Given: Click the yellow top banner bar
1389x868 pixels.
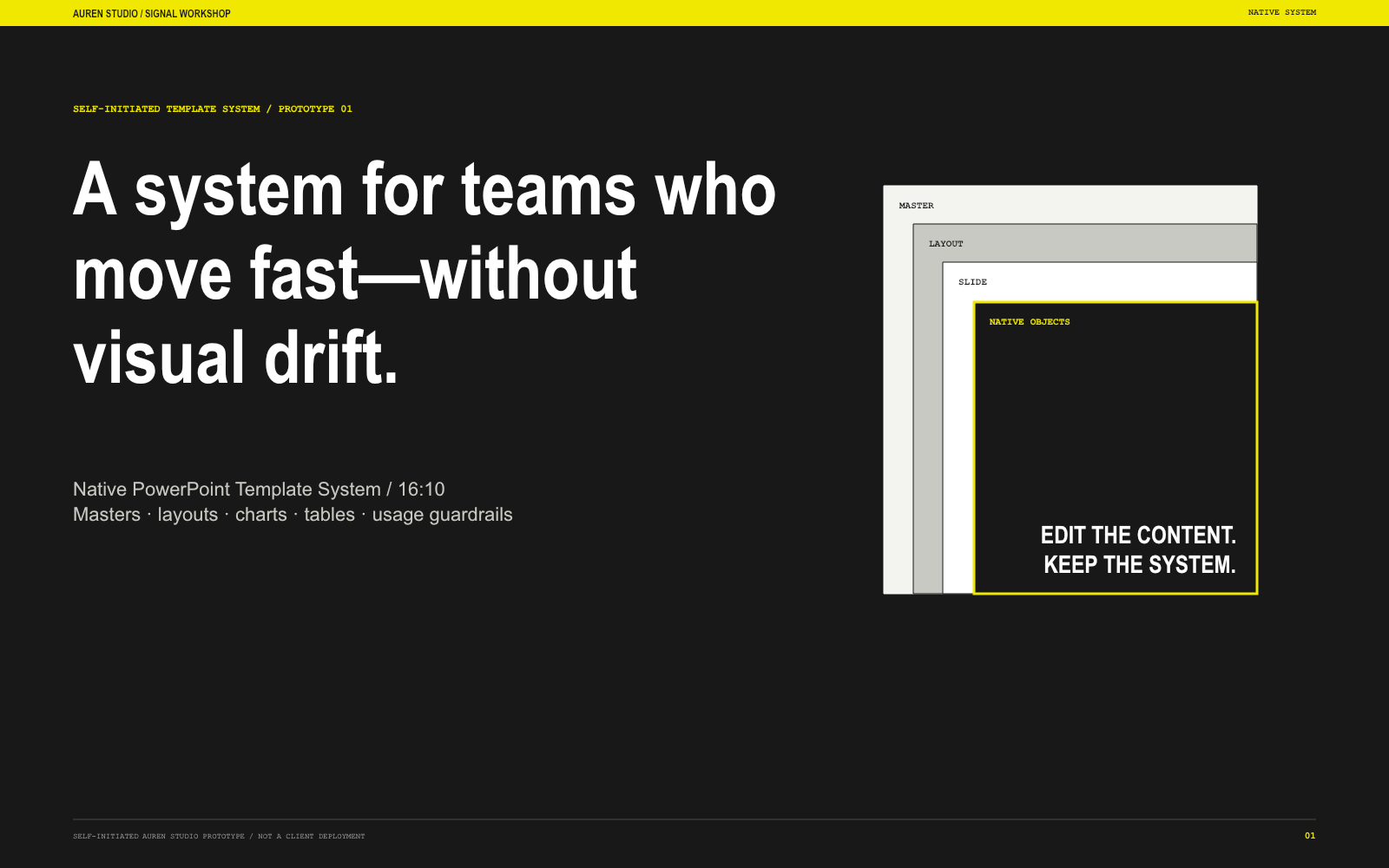Looking at the screenshot, I should click(x=694, y=13).
